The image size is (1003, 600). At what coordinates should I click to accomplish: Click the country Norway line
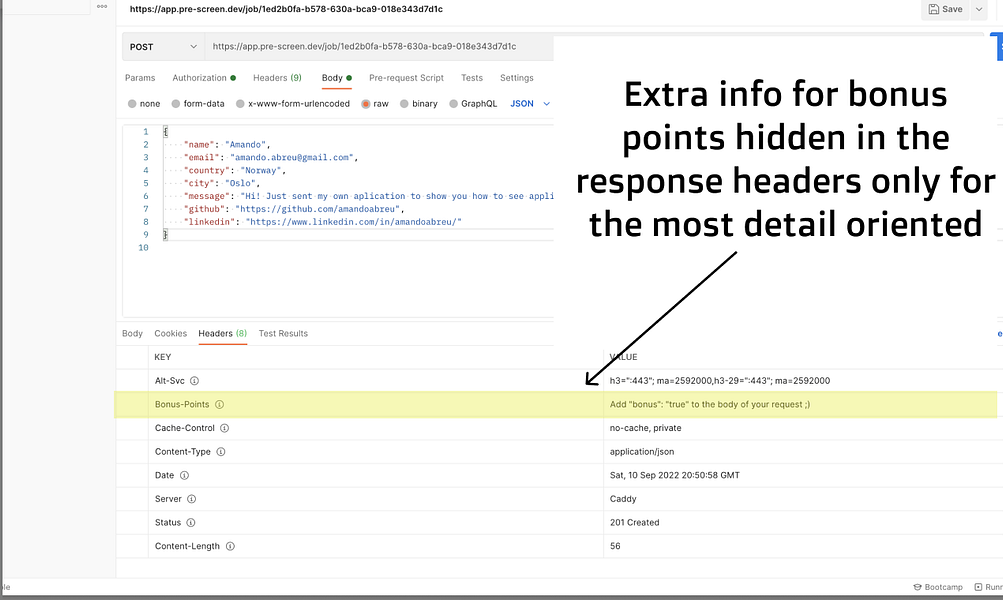pyautogui.click(x=235, y=171)
